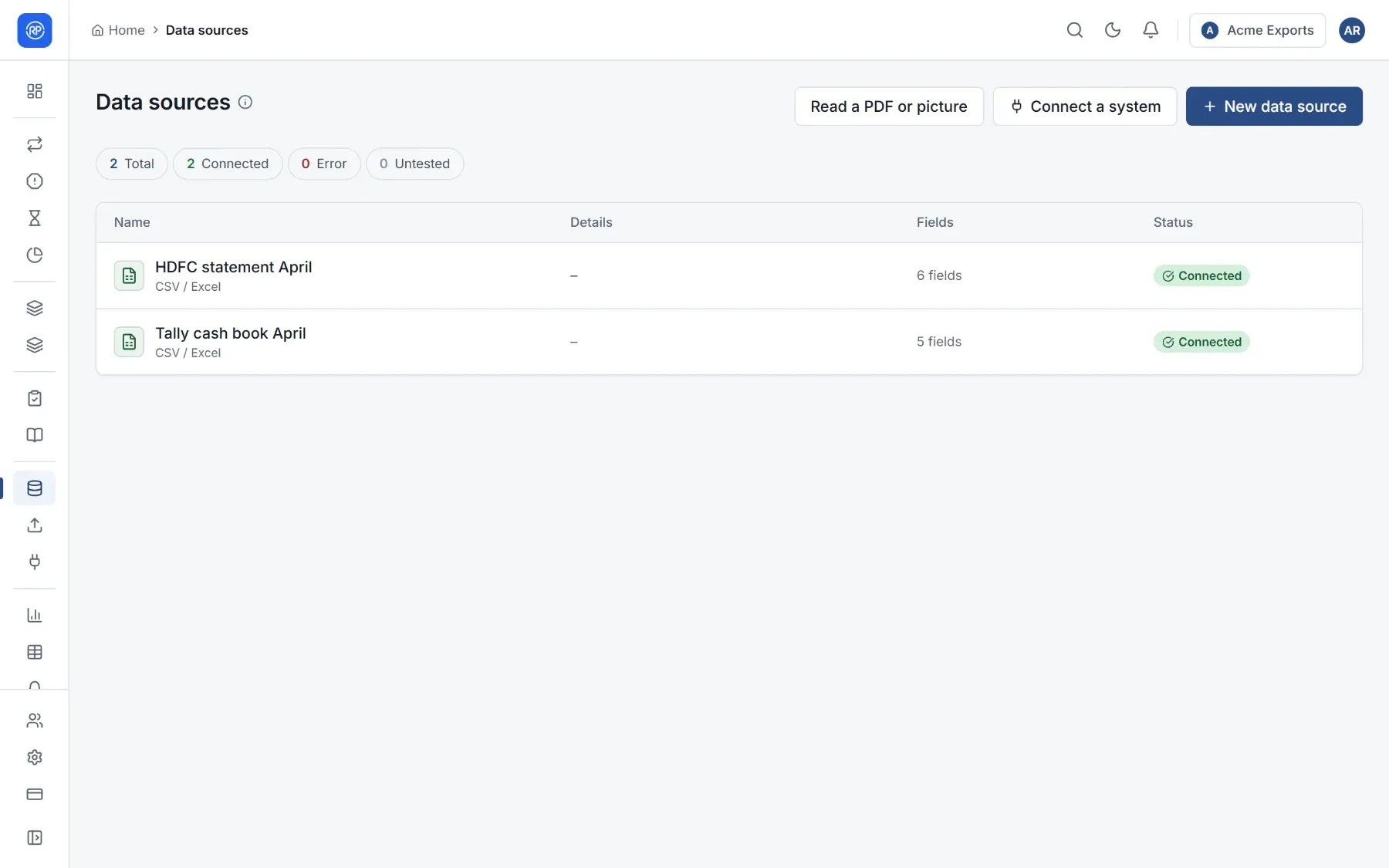Screen dimensions: 1389x868
Task: Open the users icon in sidebar
Action: (x=35, y=721)
